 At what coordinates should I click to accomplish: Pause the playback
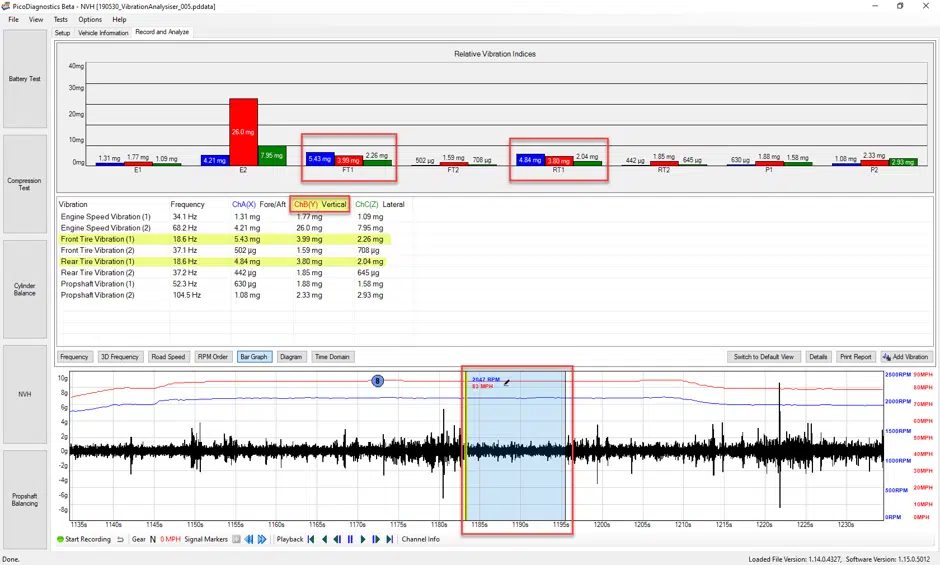[350, 539]
